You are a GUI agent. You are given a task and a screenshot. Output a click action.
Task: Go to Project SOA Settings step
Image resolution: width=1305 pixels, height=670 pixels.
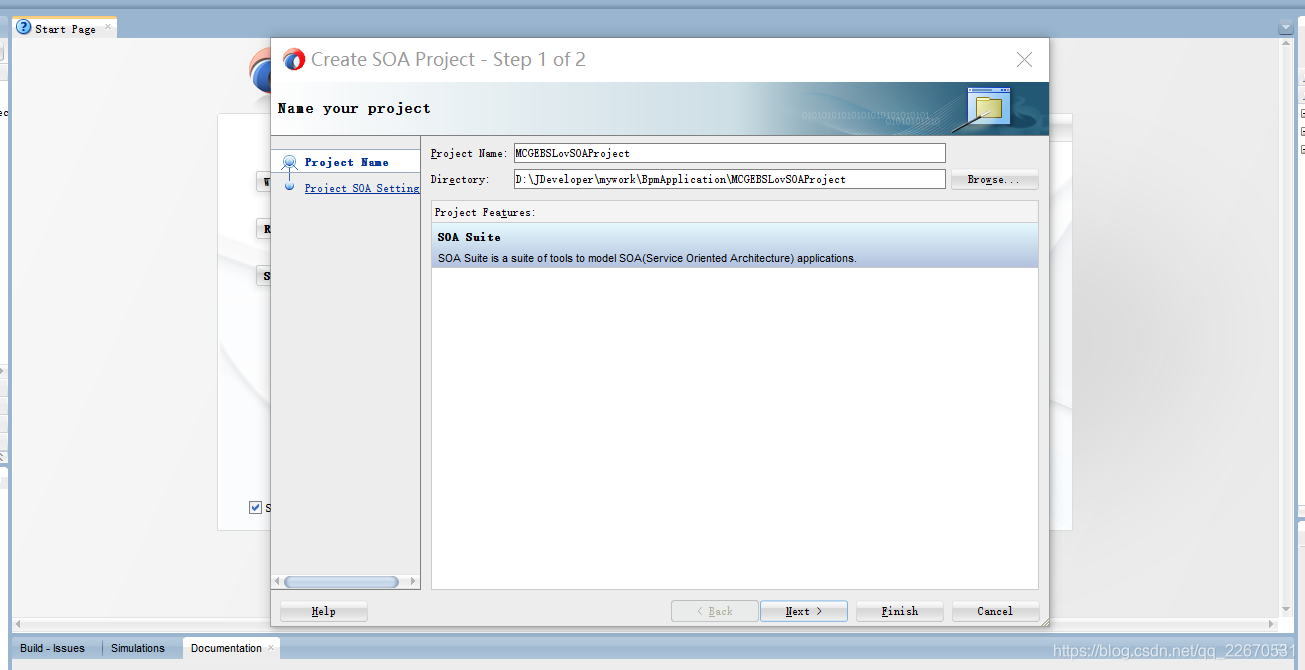point(362,188)
